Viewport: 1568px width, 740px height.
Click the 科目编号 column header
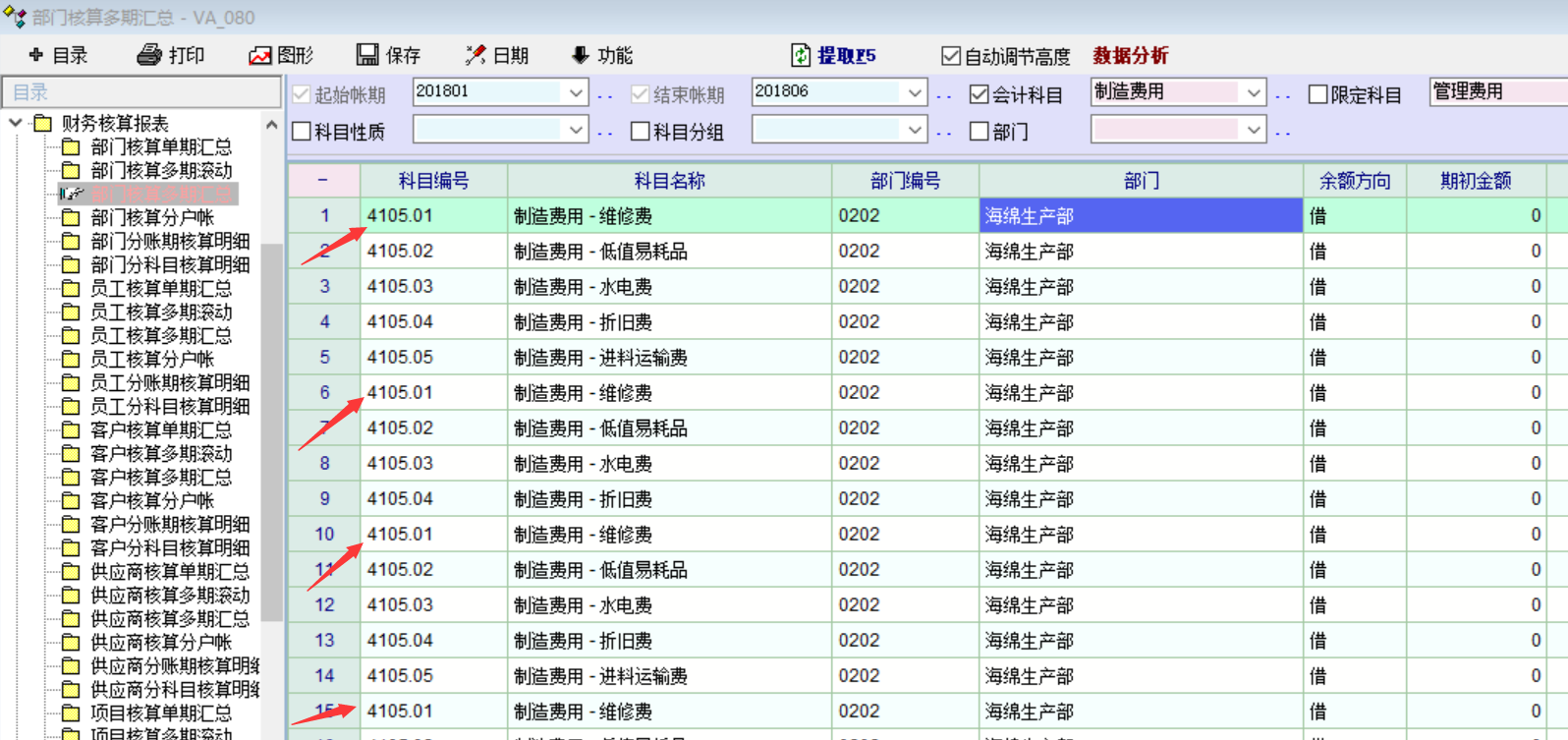433,181
